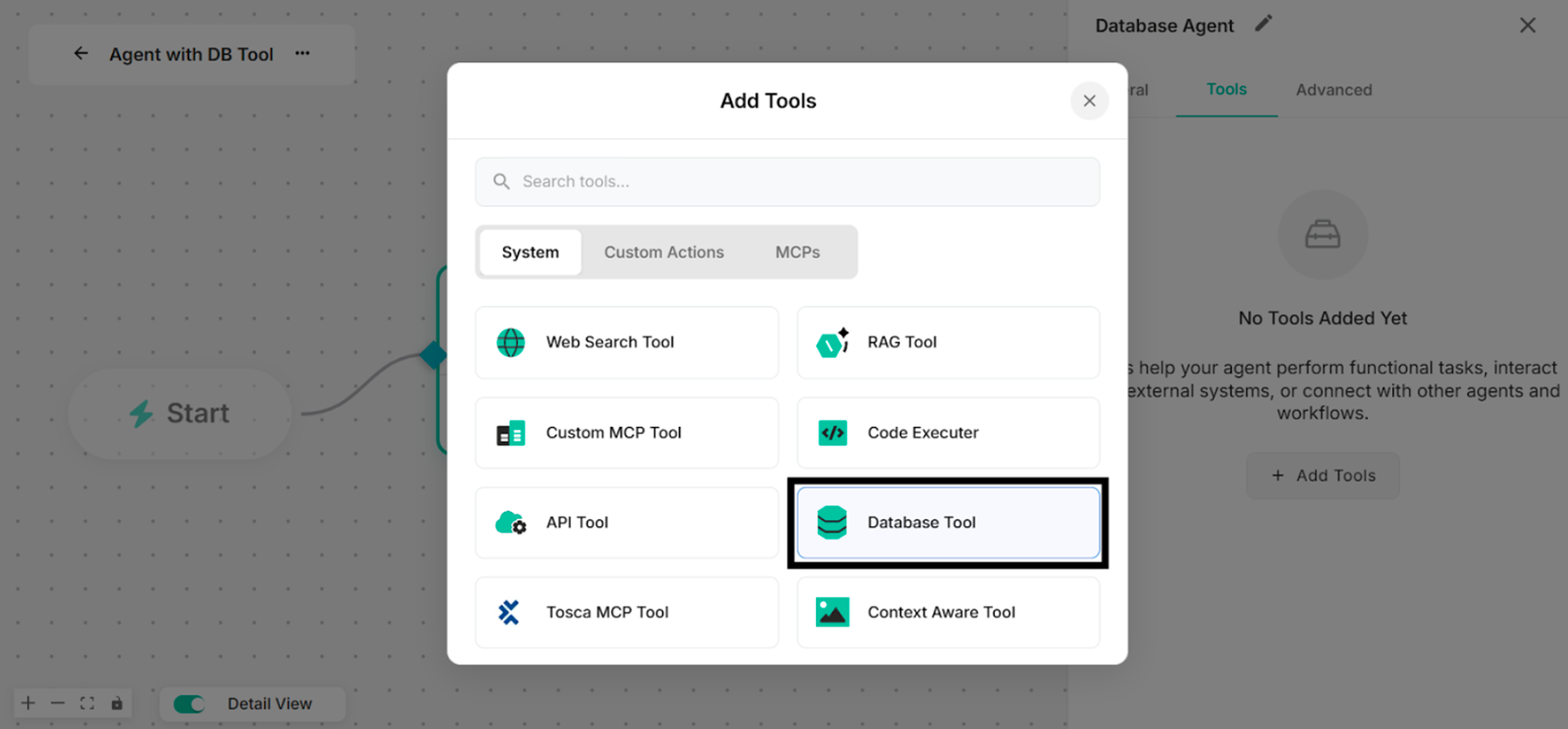This screenshot has width=1568, height=729.
Task: Choose the Custom MCP Tool icon
Action: (510, 433)
